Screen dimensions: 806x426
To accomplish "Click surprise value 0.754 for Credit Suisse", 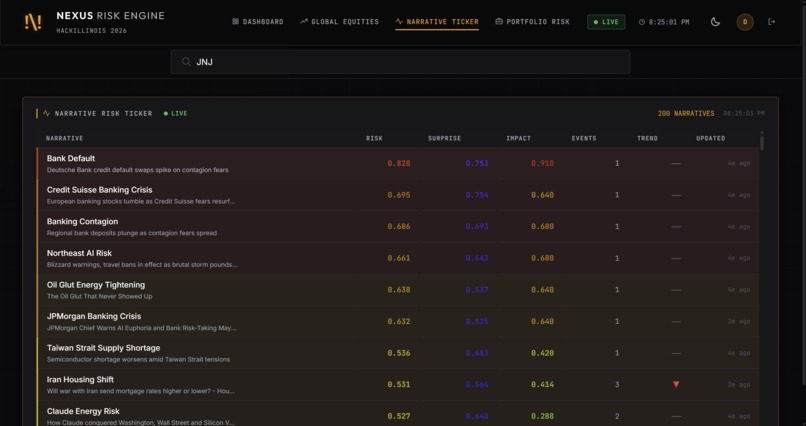I will (477, 195).
